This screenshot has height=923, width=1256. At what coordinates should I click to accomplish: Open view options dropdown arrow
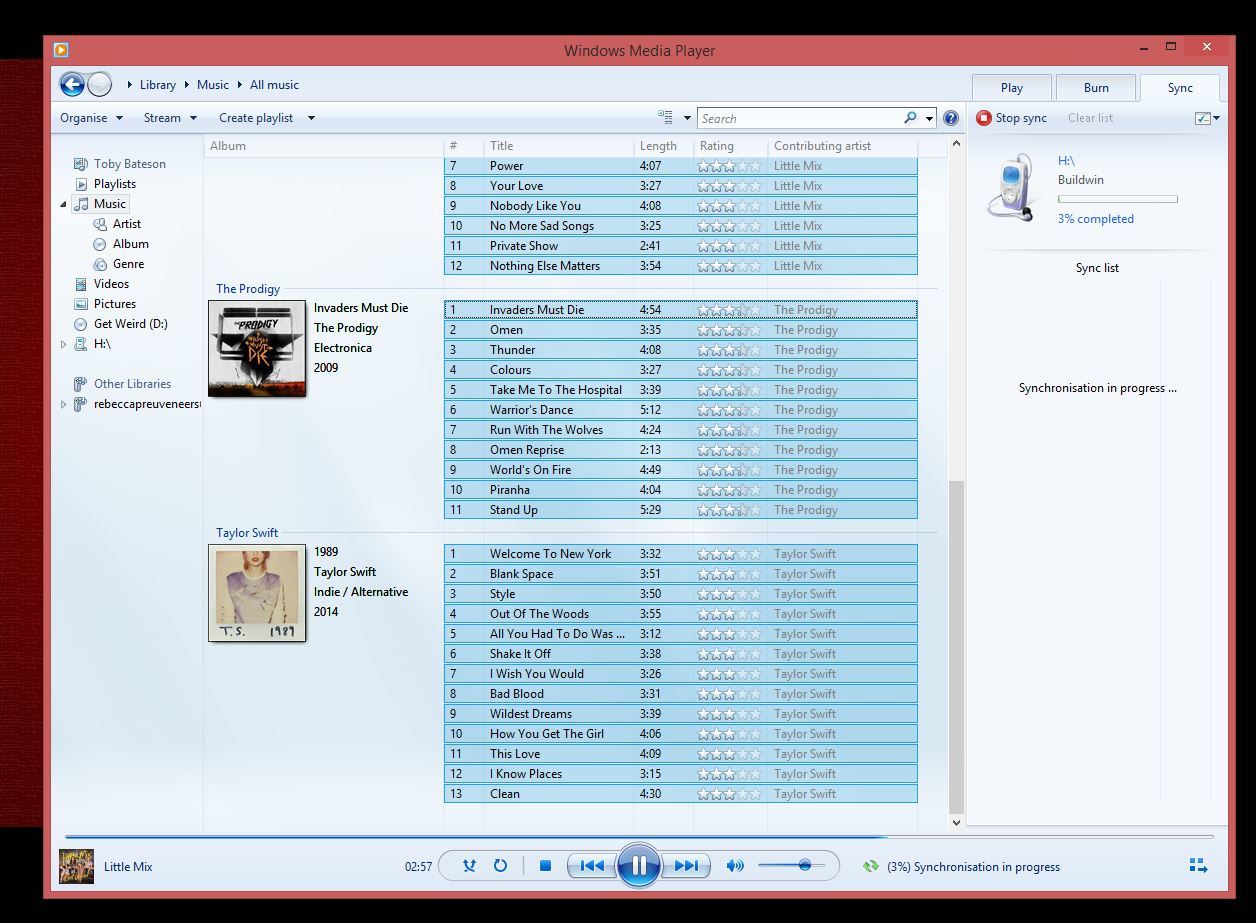coord(687,118)
